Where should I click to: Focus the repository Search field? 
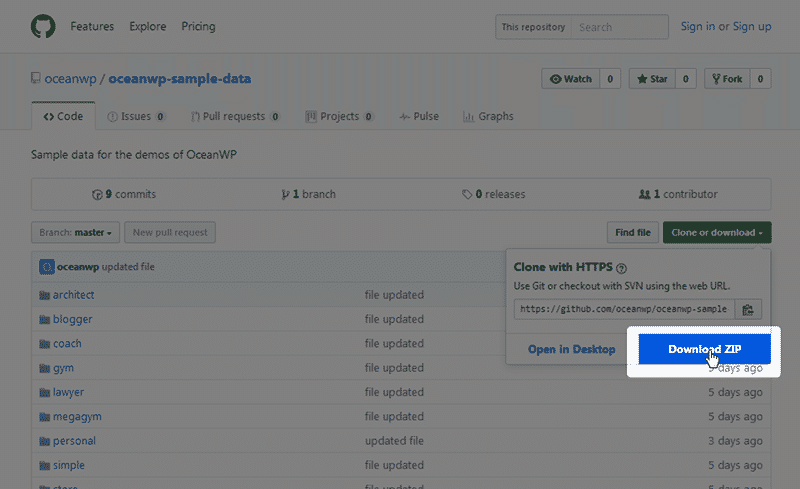tap(619, 27)
